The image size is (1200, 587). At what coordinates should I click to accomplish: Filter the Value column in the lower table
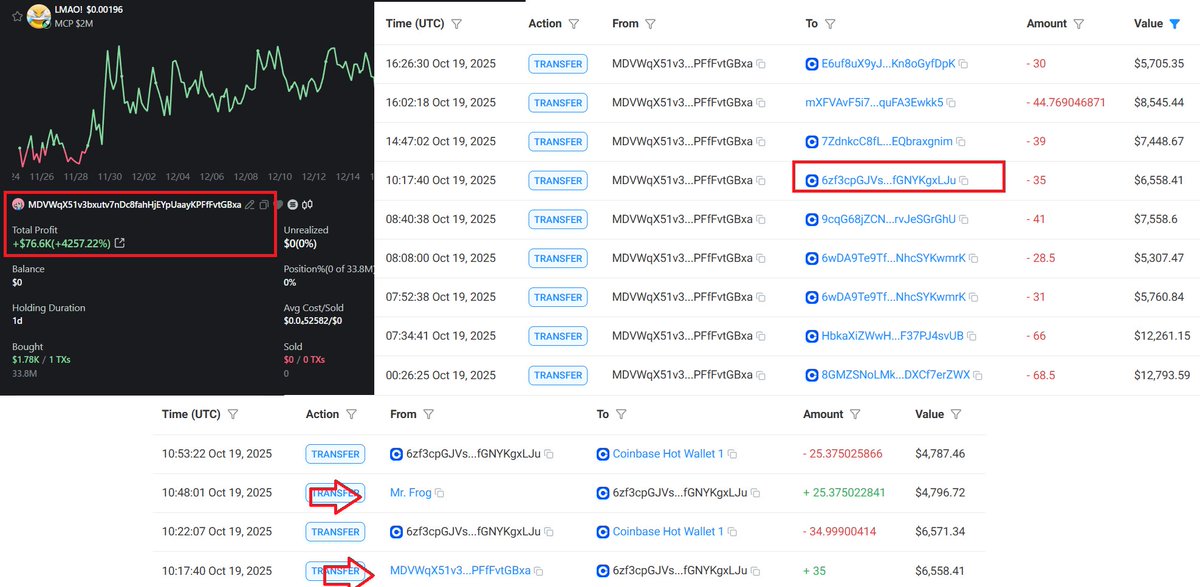click(x=956, y=414)
